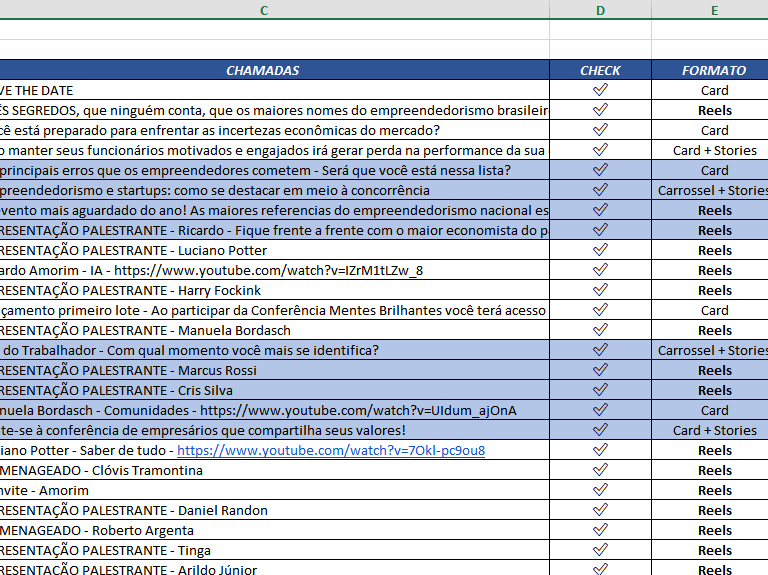Select the principais erros empreendedores cell

[x=274, y=170]
